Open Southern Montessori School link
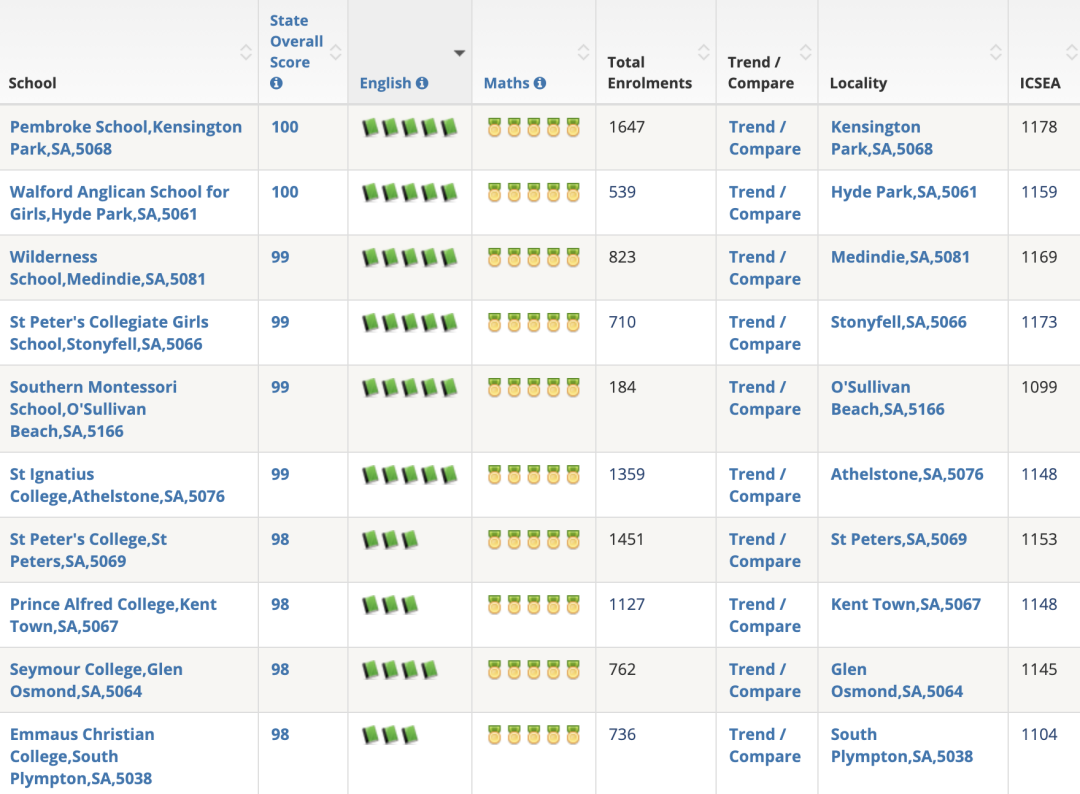Viewport: 1080px width, 794px height. pos(93,409)
